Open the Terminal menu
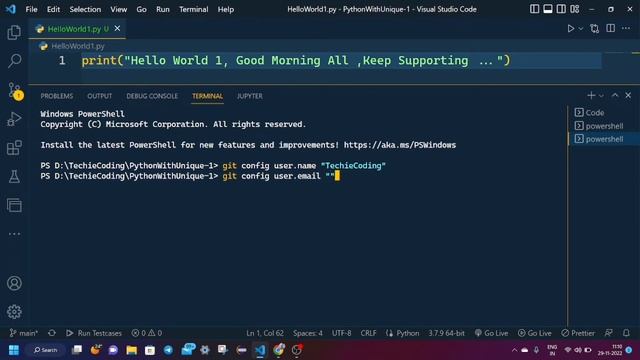The height and width of the screenshot is (360, 640). (193, 9)
